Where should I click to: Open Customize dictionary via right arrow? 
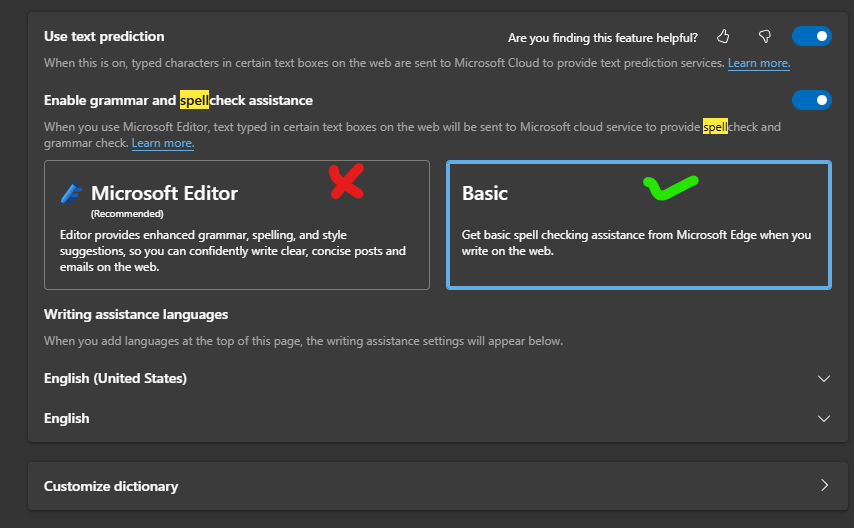[824, 486]
